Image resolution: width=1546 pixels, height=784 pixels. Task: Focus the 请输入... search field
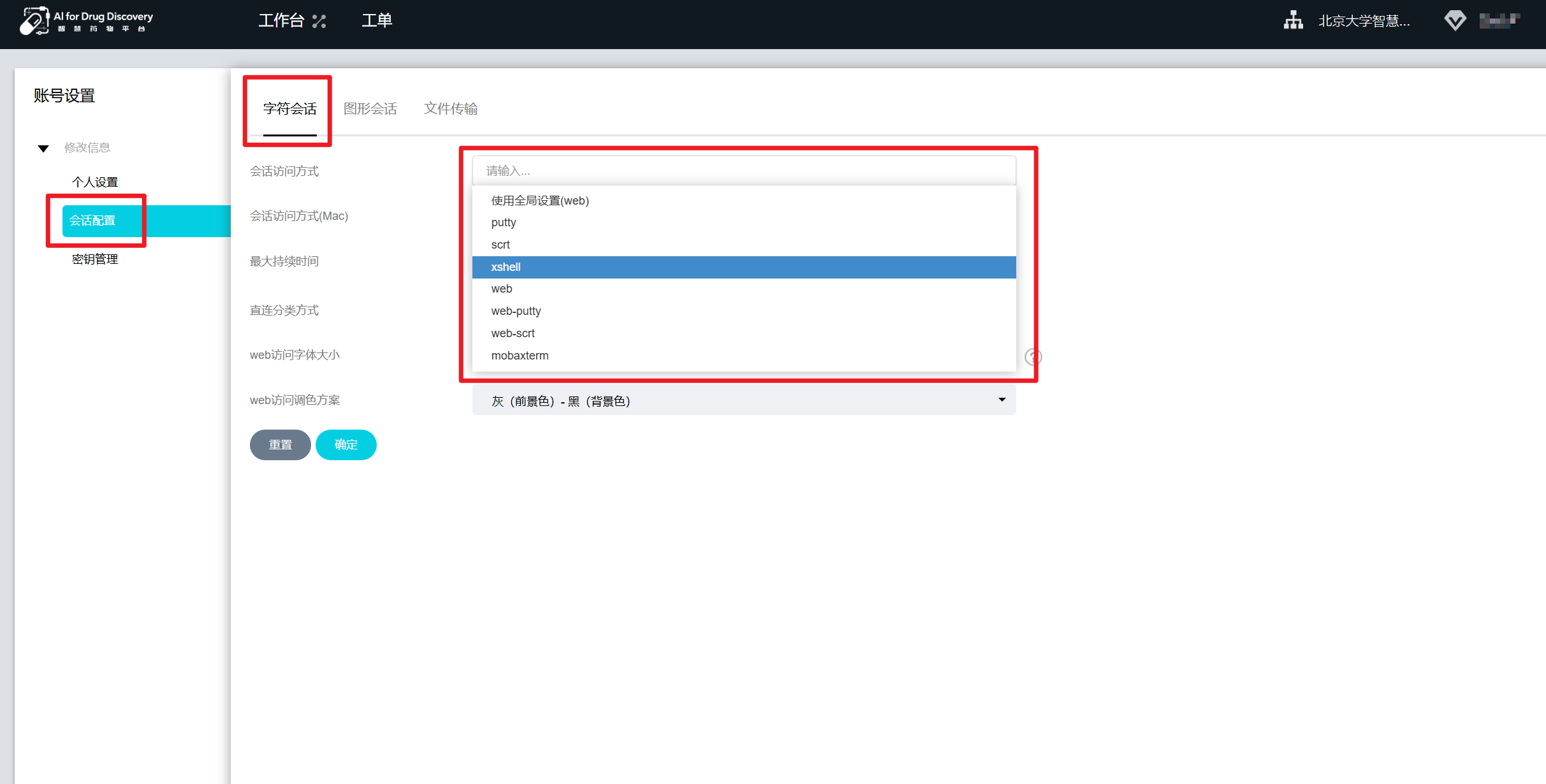pos(744,171)
